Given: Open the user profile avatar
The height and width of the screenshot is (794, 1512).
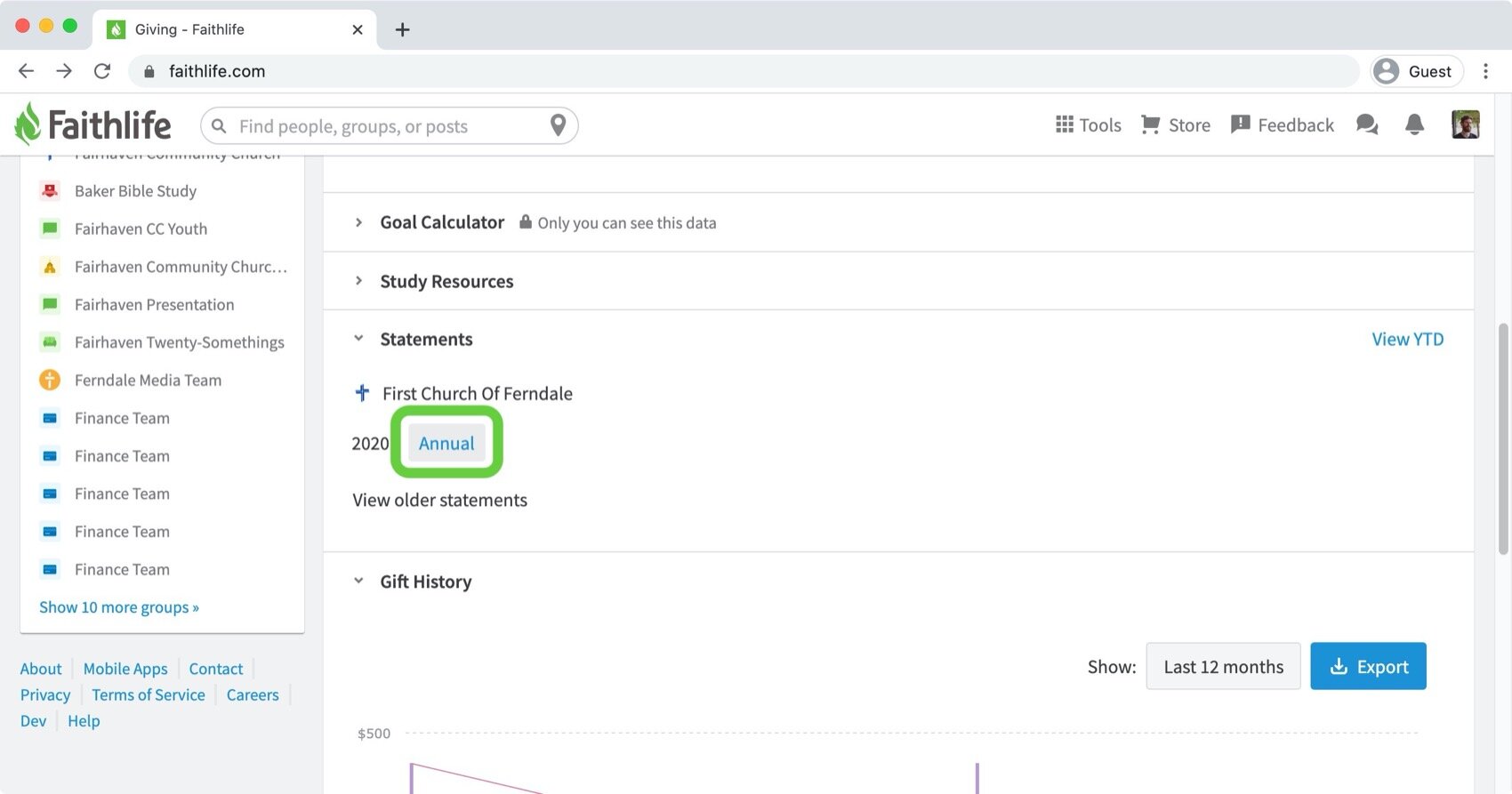Looking at the screenshot, I should [x=1465, y=124].
